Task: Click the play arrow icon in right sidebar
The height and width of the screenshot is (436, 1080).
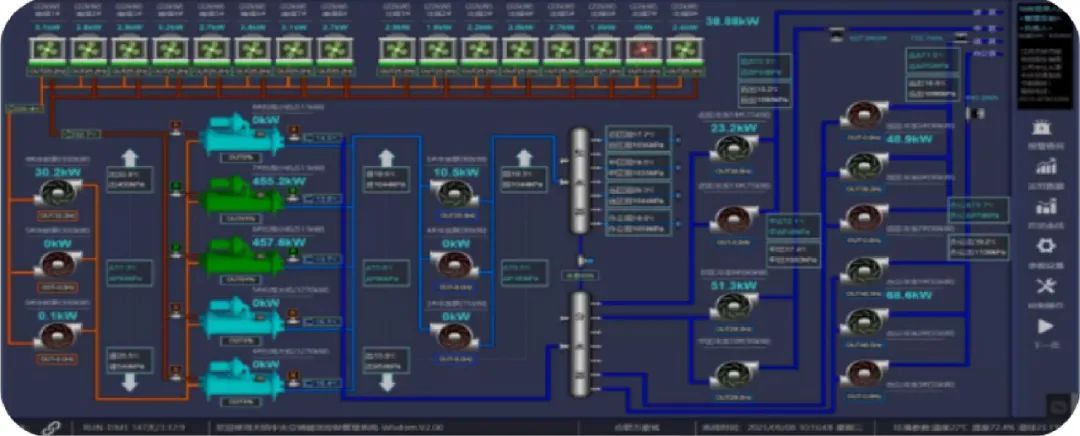Action: pyautogui.click(x=1046, y=325)
